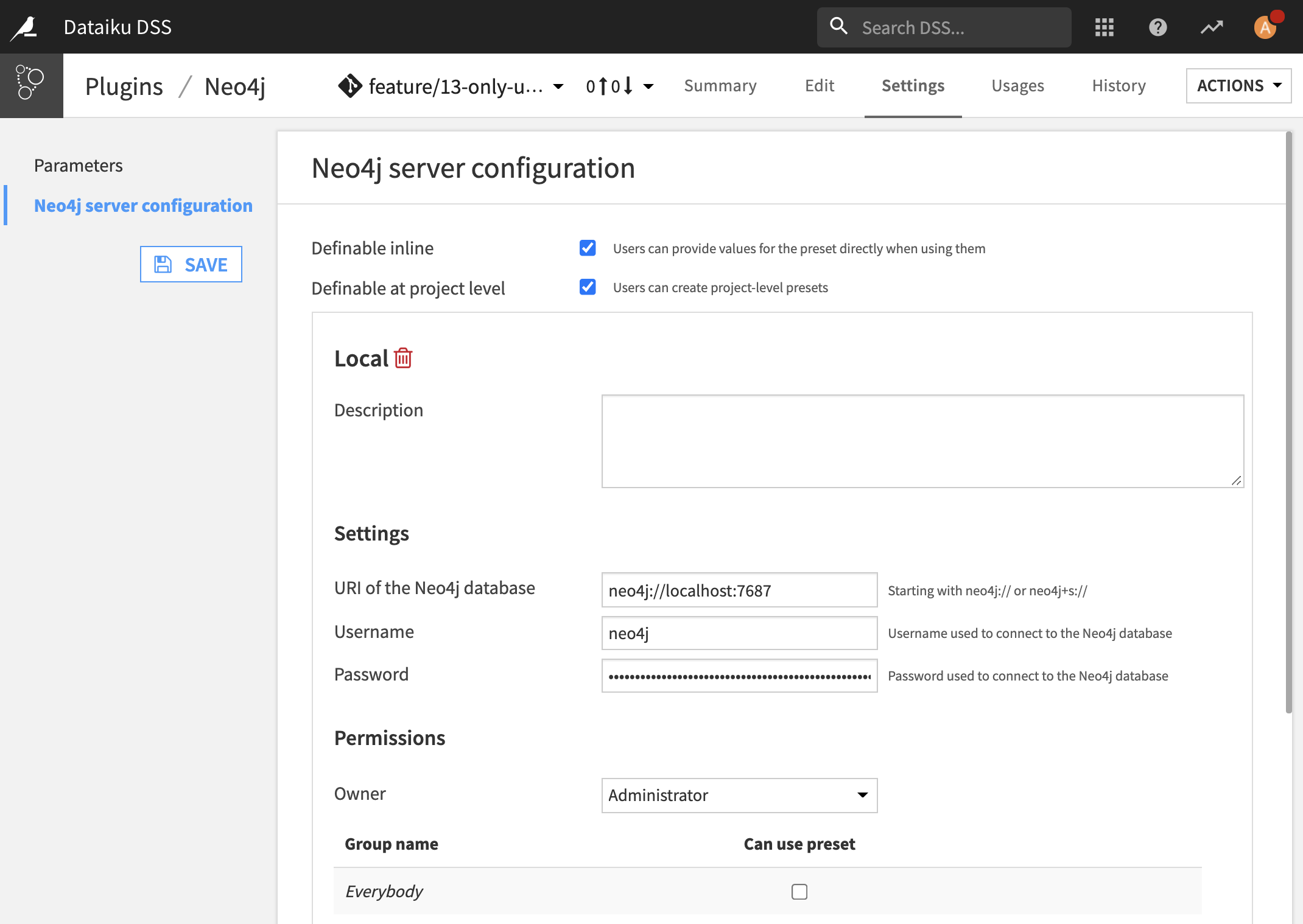Edit the URI of the Neo4j database field
The width and height of the screenshot is (1303, 924).
(739, 590)
